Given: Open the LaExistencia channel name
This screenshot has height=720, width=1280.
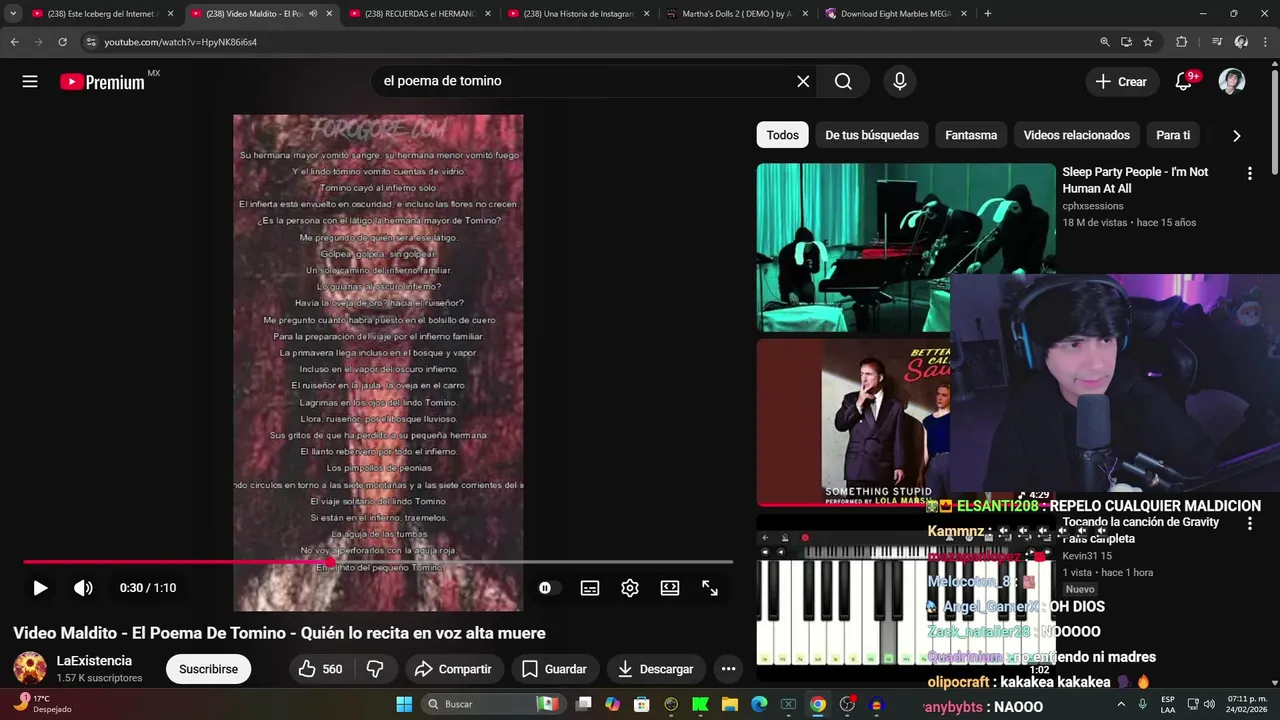Looking at the screenshot, I should 94,661.
